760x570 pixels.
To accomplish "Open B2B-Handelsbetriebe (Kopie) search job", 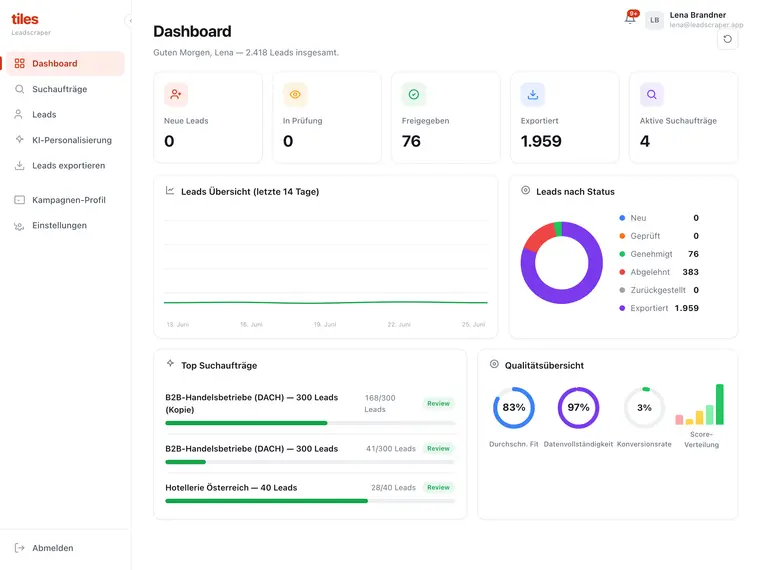I will click(x=252, y=403).
